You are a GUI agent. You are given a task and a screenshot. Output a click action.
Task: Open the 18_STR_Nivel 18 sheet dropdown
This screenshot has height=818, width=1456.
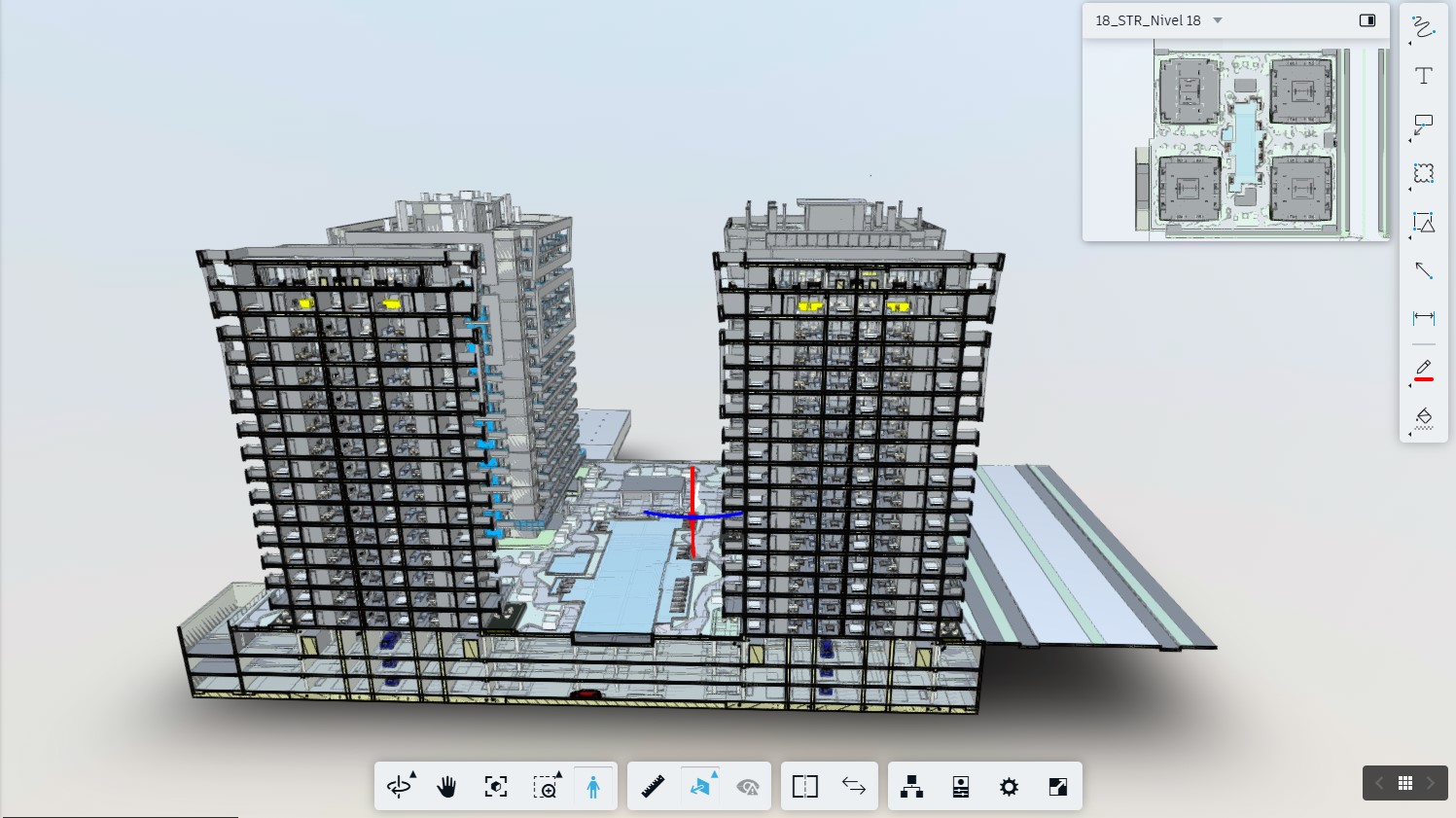coord(1217,19)
